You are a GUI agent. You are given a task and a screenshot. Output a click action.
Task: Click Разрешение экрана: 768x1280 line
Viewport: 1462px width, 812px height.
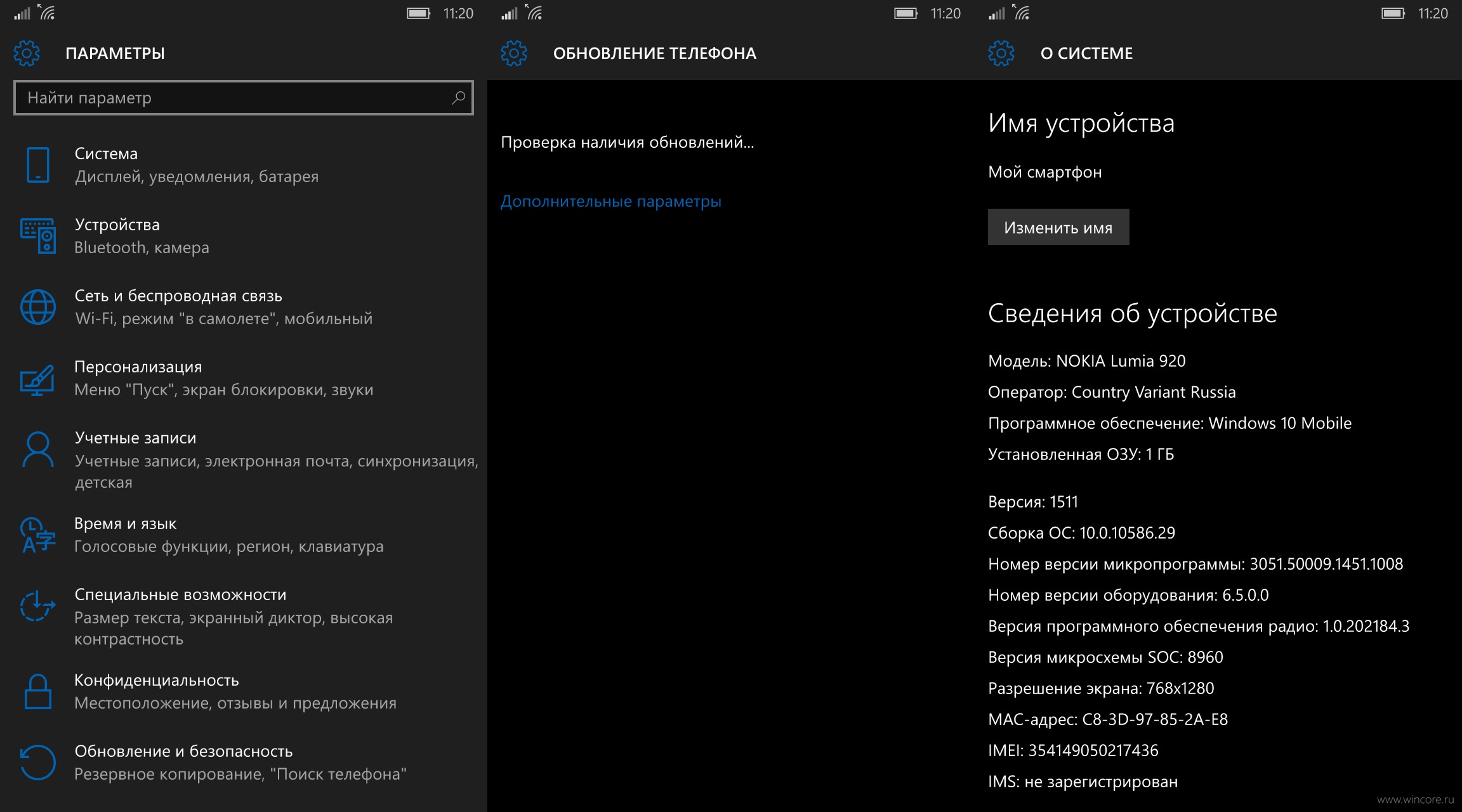tap(1102, 688)
